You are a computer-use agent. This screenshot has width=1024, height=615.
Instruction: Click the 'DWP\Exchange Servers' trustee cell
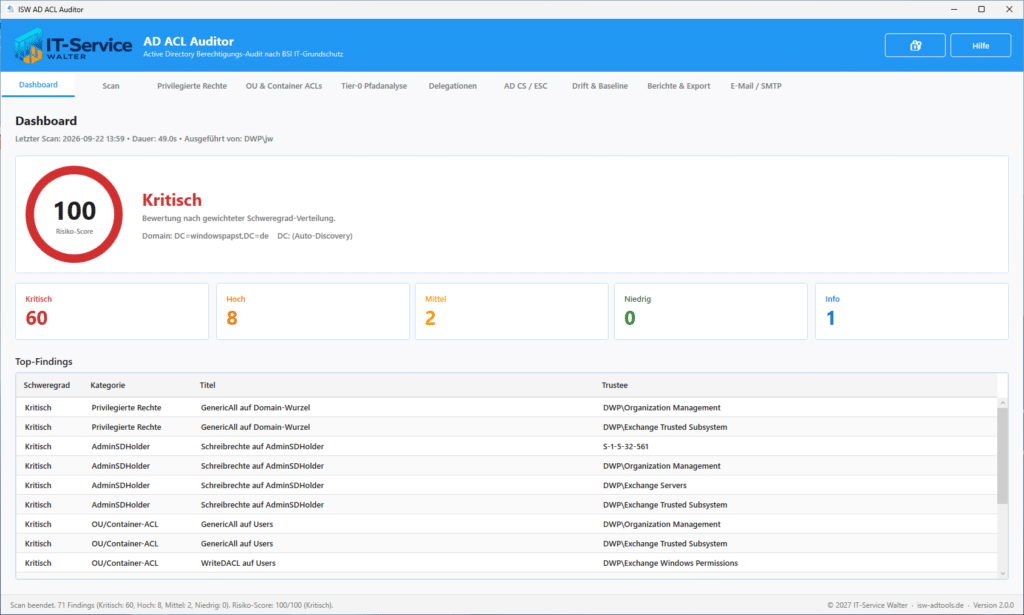pos(645,486)
